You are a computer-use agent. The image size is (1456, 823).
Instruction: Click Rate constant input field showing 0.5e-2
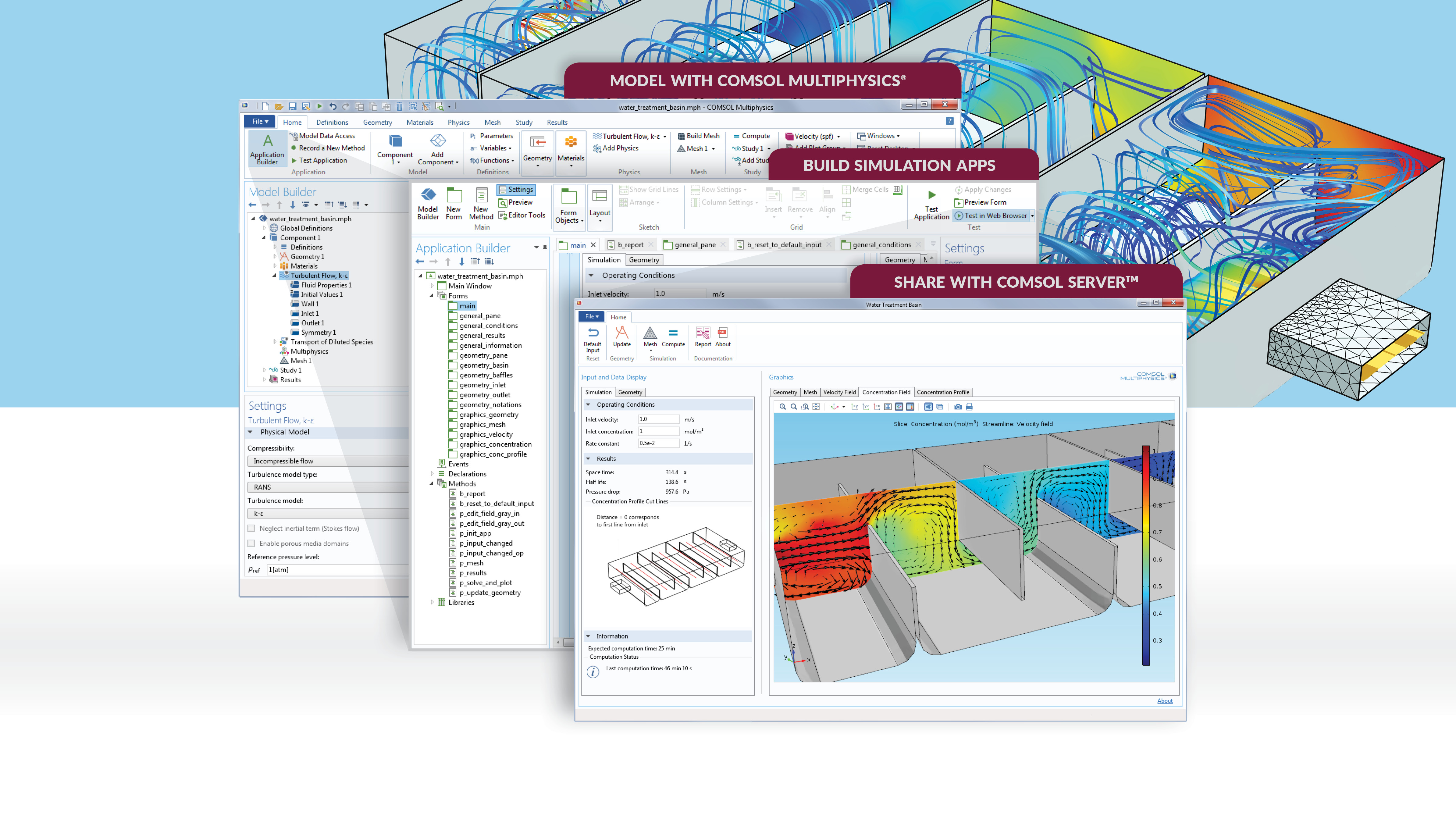coord(658,444)
